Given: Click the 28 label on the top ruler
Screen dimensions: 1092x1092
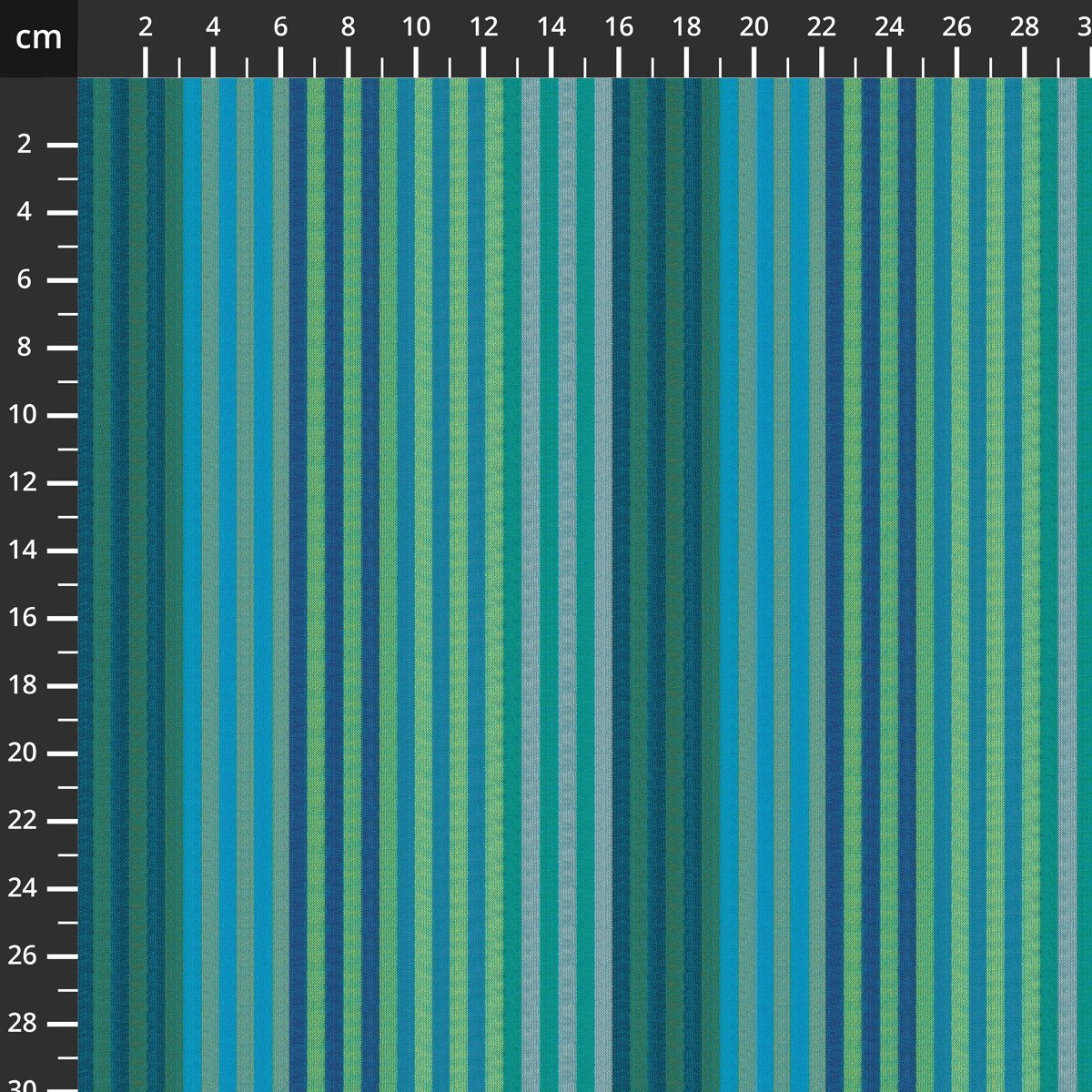Looking at the screenshot, I should (x=1024, y=27).
